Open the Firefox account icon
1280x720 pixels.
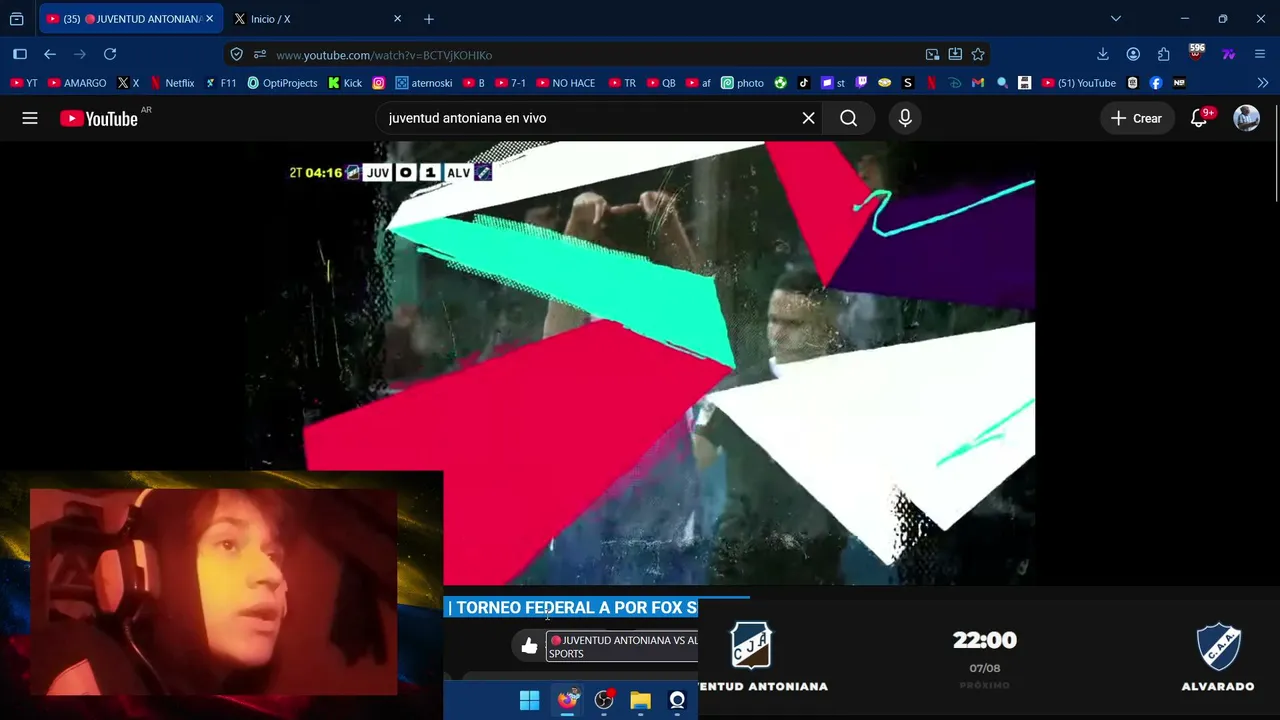click(x=1133, y=54)
